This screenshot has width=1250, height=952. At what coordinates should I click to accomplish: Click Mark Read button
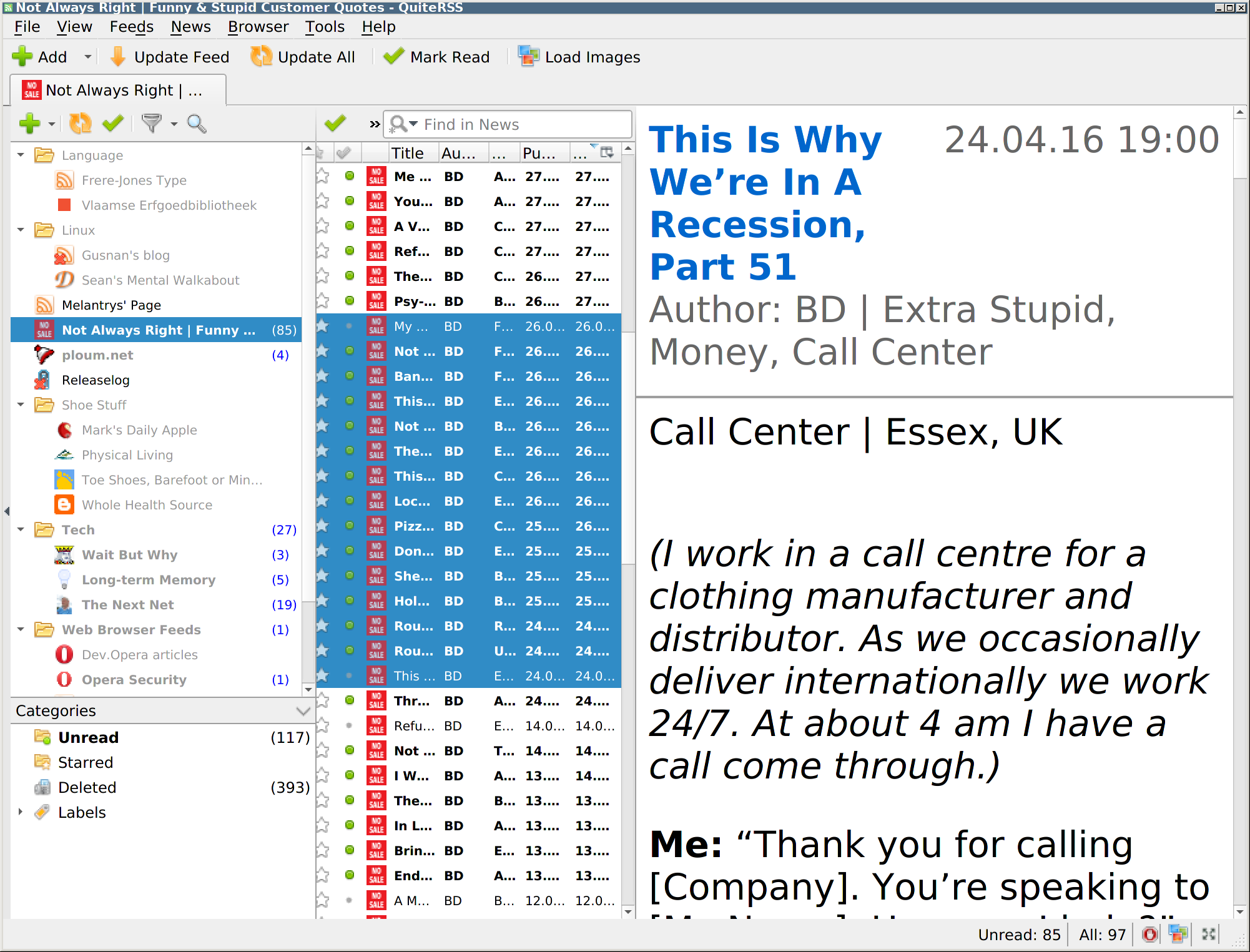point(436,57)
